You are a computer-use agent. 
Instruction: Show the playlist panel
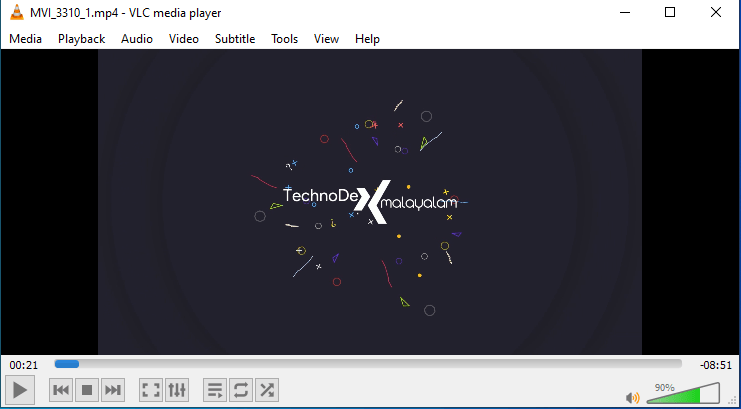[215, 390]
